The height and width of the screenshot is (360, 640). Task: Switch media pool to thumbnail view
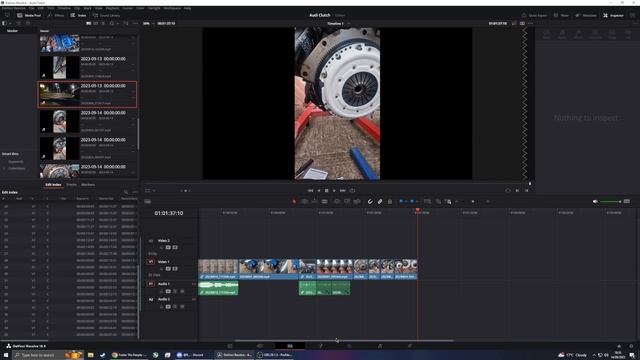(96, 23)
